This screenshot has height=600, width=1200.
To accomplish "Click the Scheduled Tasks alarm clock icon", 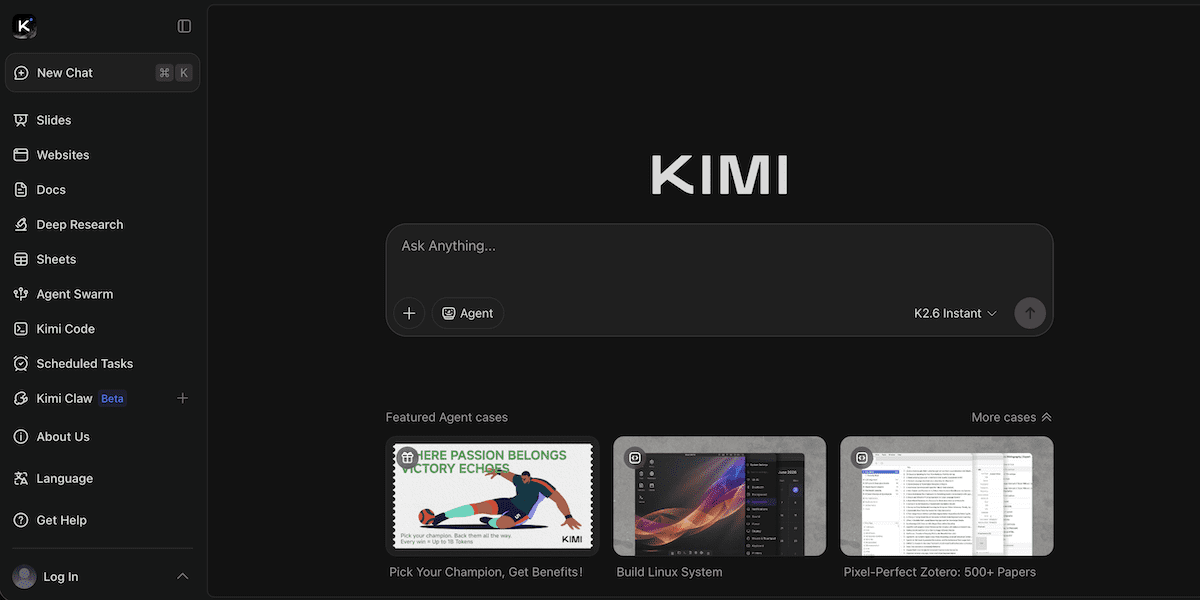I will [21, 364].
